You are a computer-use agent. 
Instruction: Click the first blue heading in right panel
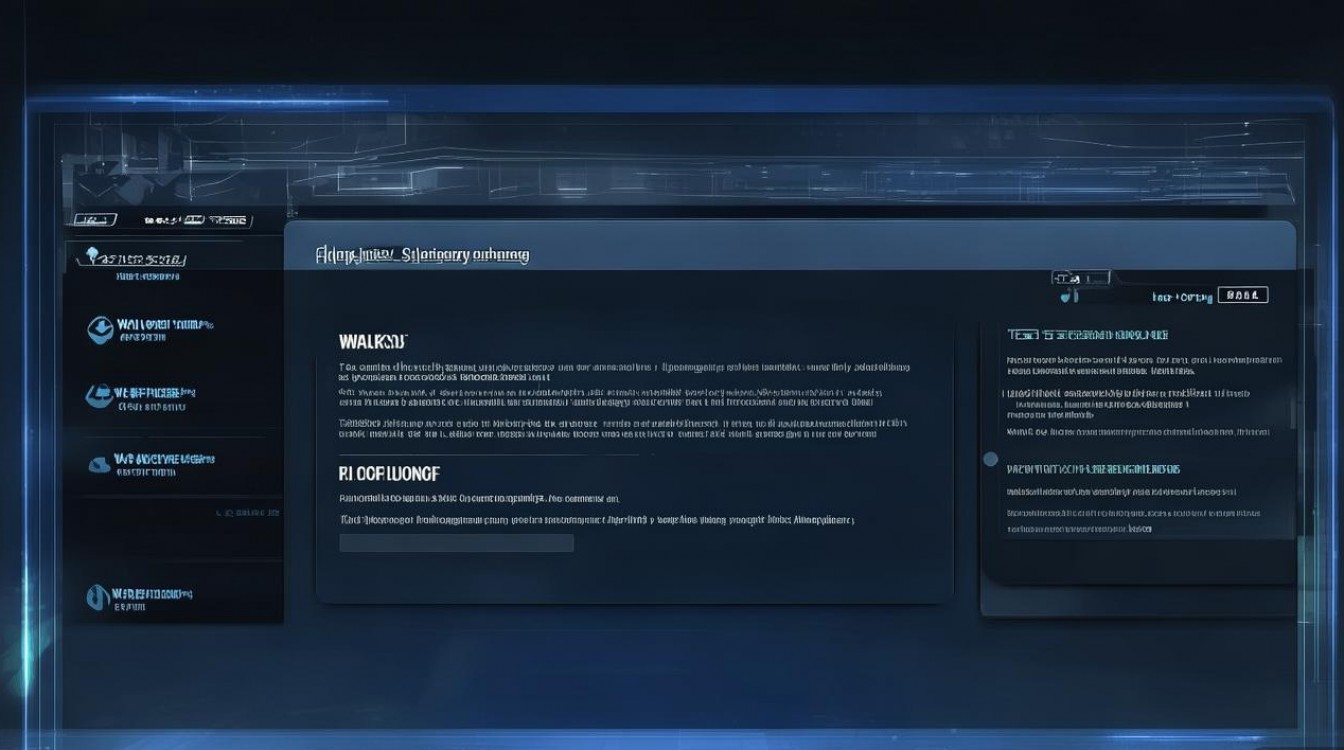pos(1088,335)
